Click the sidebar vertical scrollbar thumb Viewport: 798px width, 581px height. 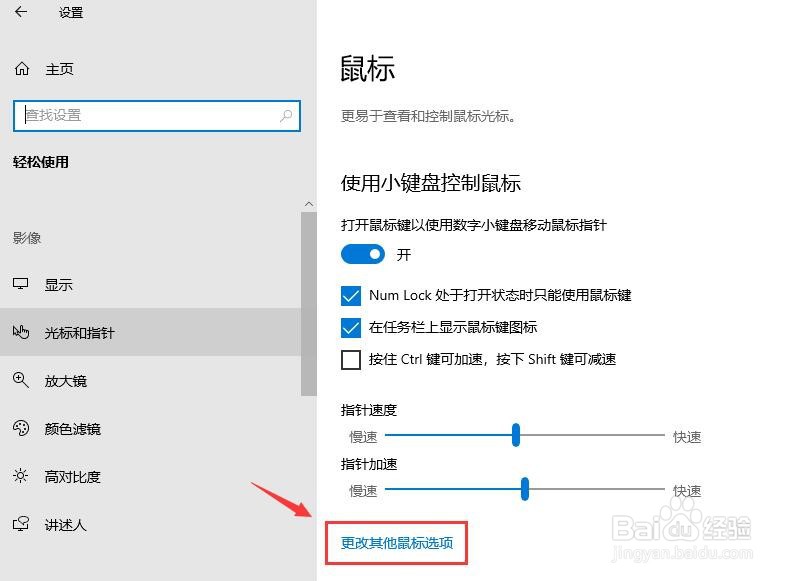point(309,304)
